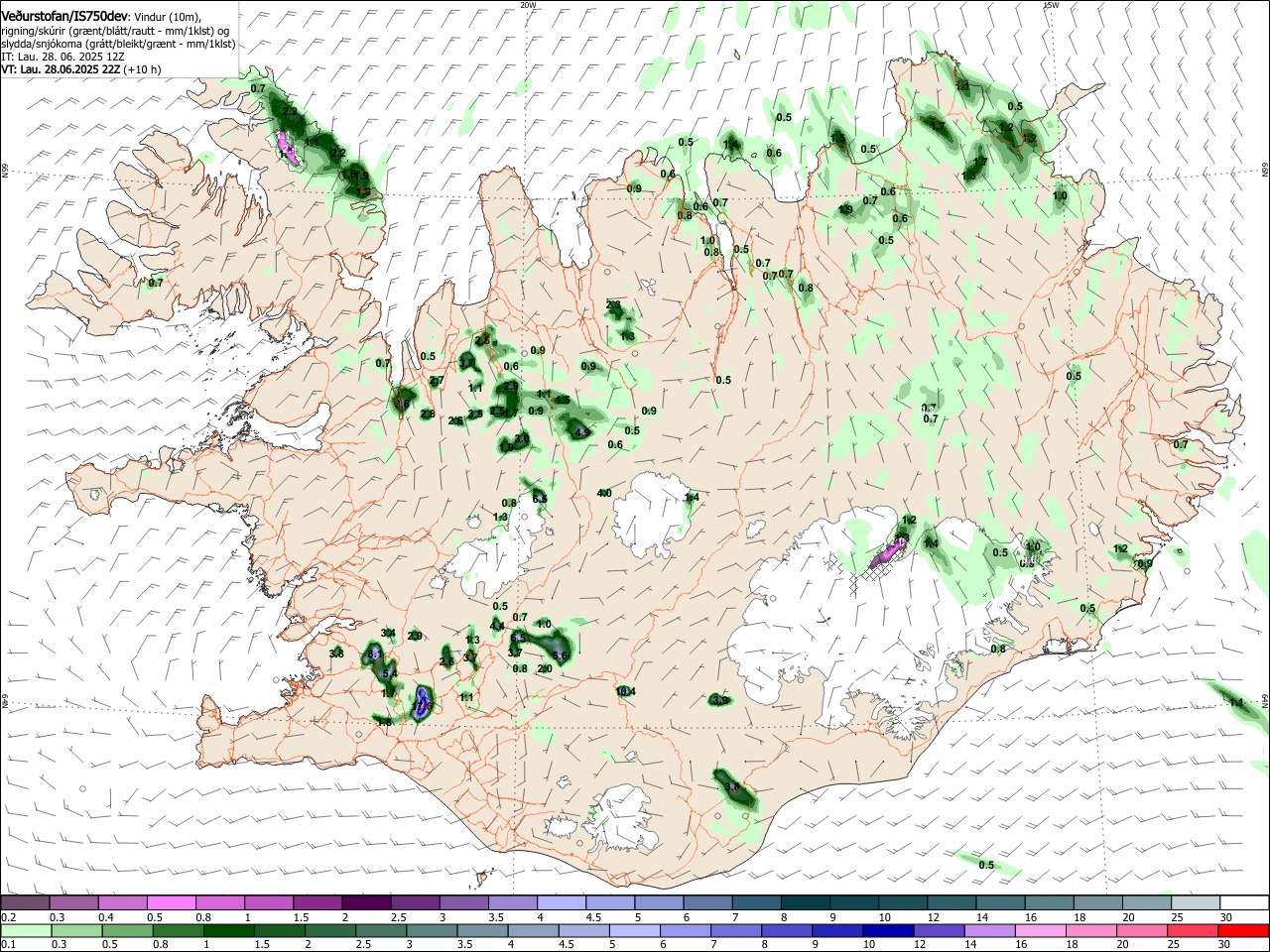Click the red-pink 25 swatch in lower legend row
The image size is (1270, 952).
[1194, 931]
